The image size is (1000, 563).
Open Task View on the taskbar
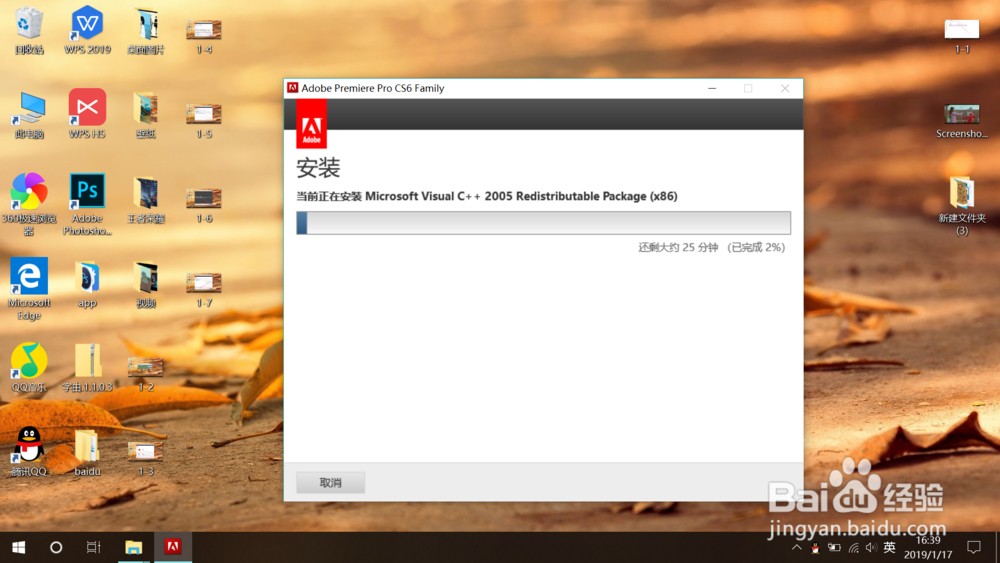(94, 547)
